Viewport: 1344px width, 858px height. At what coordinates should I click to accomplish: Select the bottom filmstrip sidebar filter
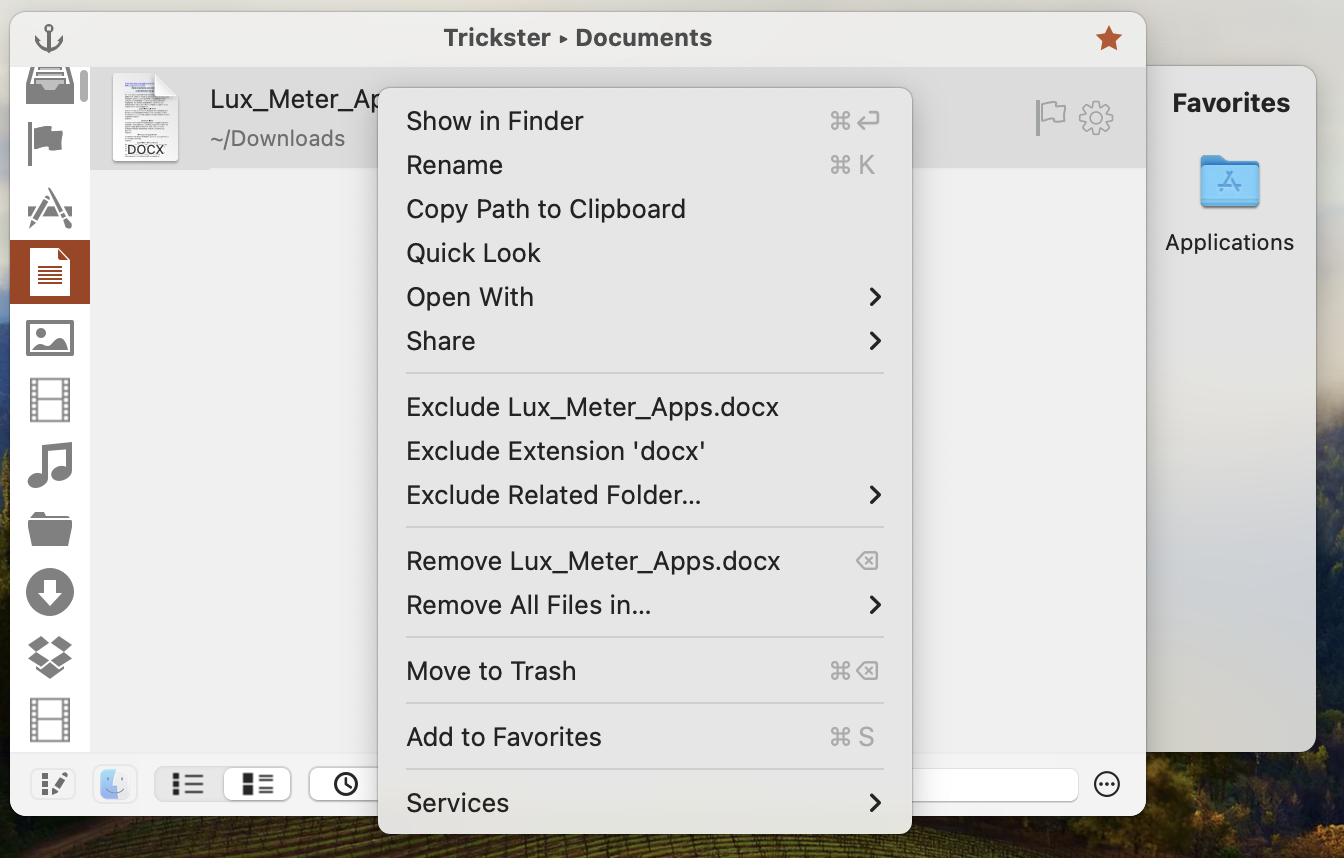coord(50,720)
